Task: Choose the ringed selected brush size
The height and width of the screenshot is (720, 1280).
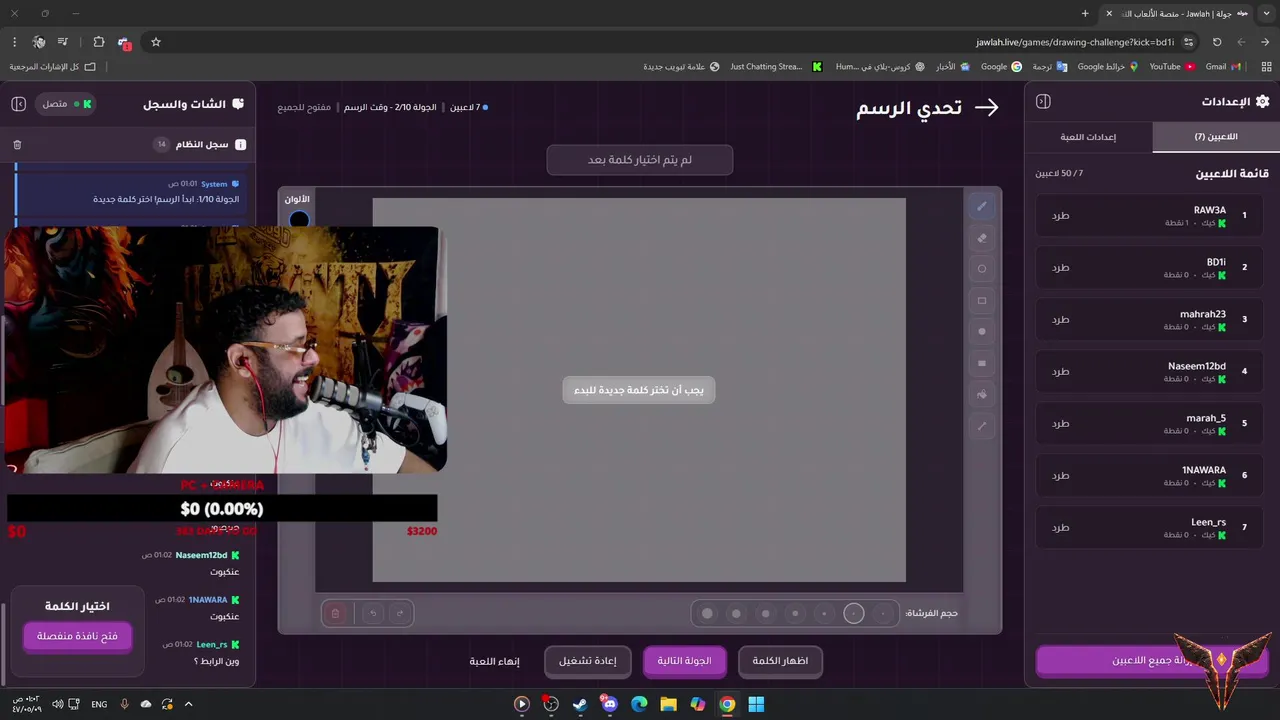Action: tap(853, 614)
